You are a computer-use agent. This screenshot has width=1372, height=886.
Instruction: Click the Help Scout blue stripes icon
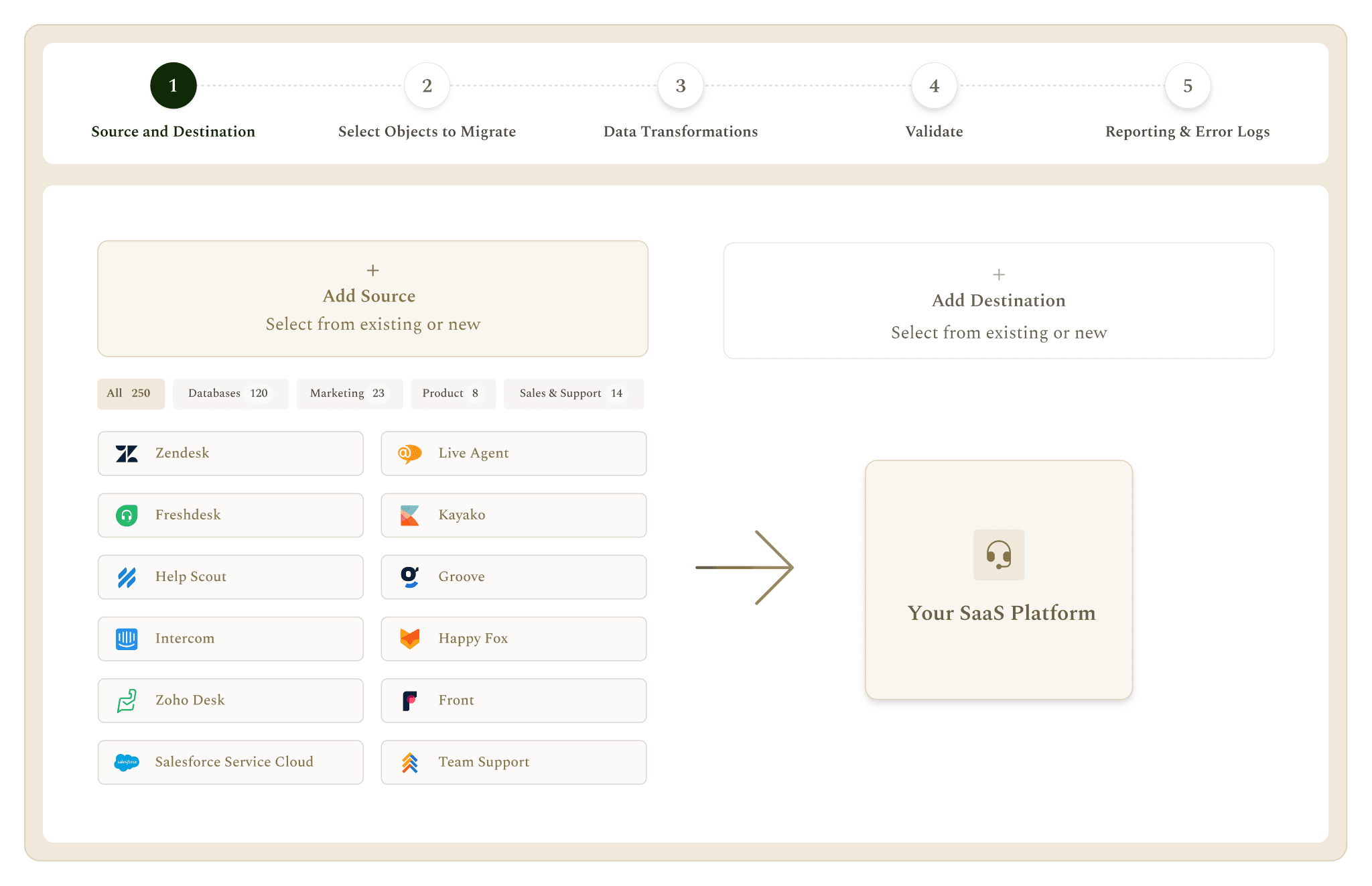point(127,577)
